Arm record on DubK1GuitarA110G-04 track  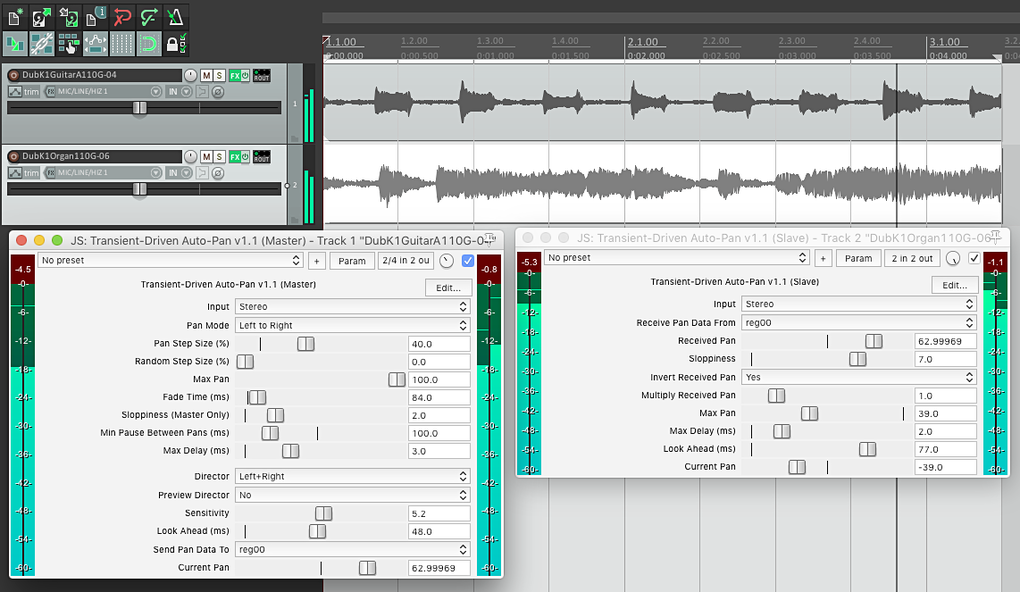tap(14, 75)
